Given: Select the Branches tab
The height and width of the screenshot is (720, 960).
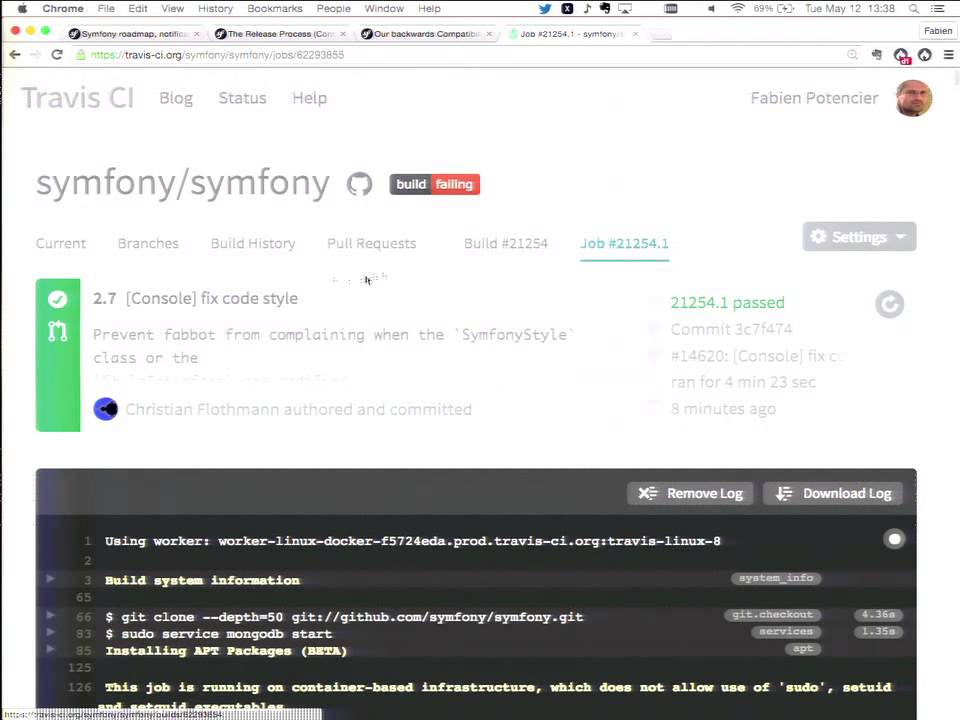Looking at the screenshot, I should pos(148,243).
